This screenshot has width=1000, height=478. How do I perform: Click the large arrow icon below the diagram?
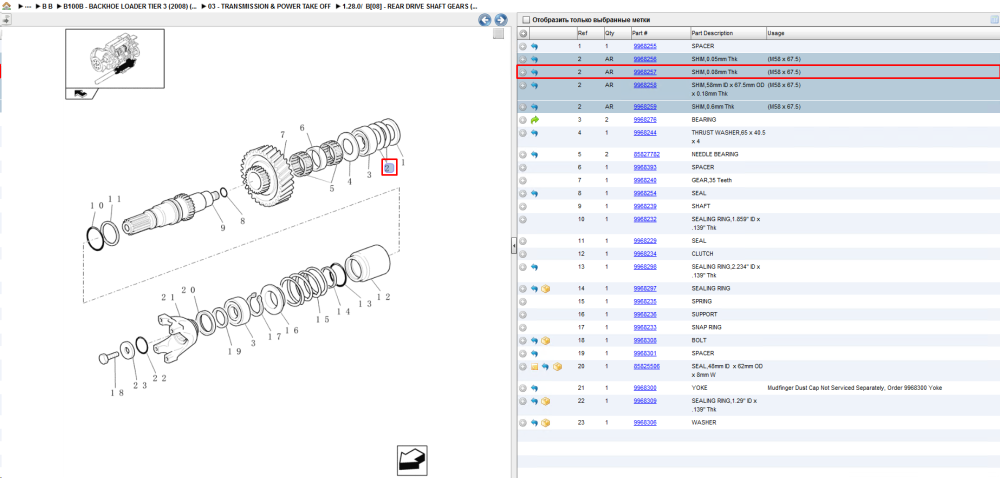[412, 461]
